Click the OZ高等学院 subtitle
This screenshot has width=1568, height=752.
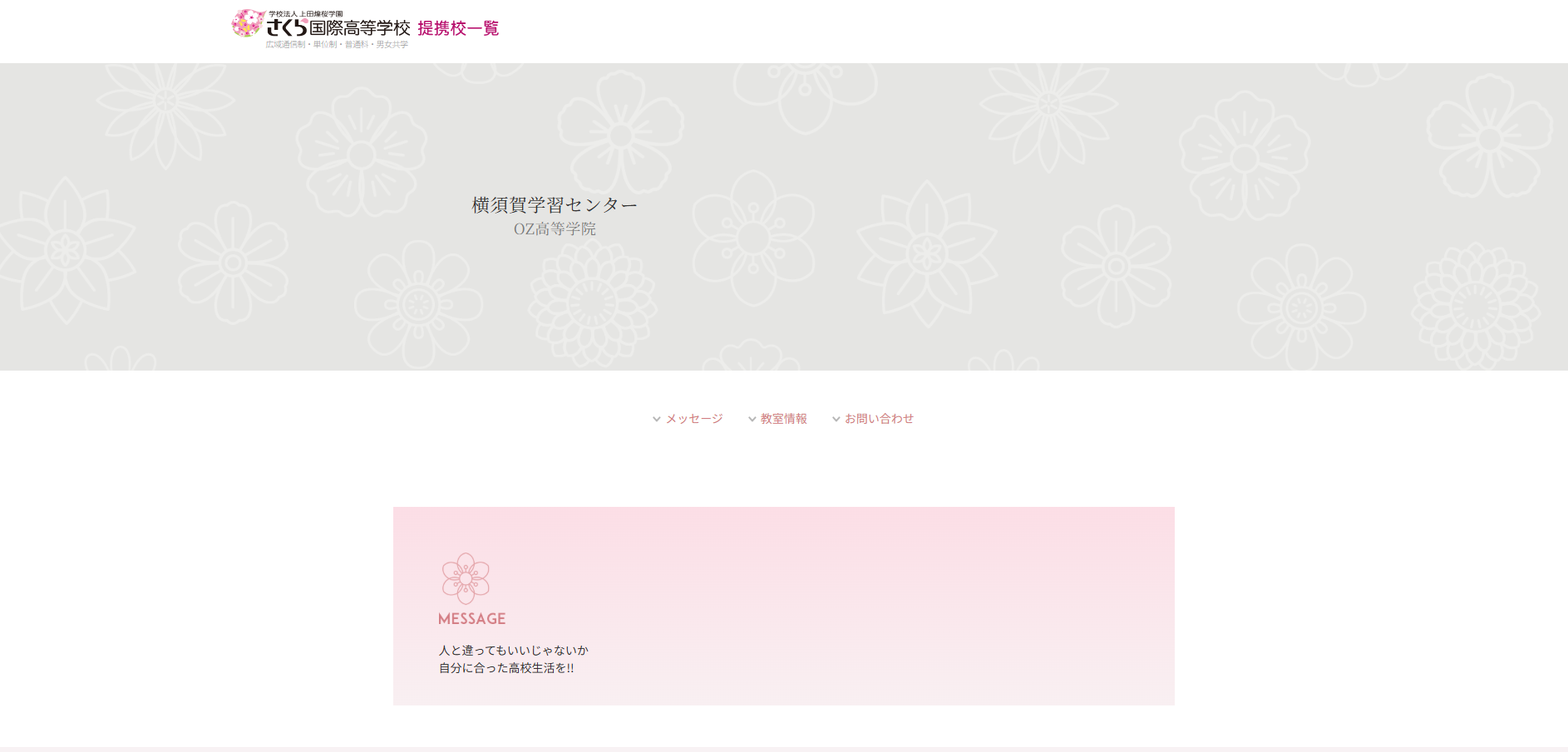[x=555, y=229]
